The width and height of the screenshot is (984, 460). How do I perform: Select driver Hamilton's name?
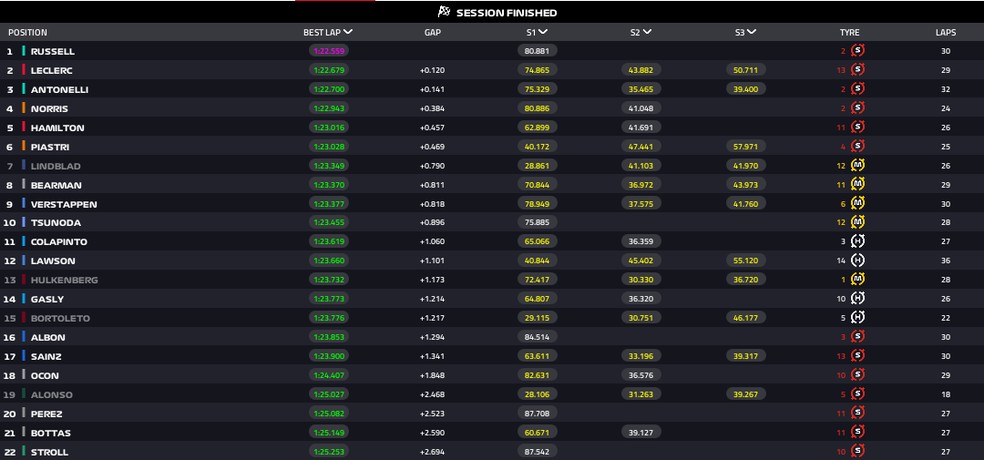click(x=57, y=128)
